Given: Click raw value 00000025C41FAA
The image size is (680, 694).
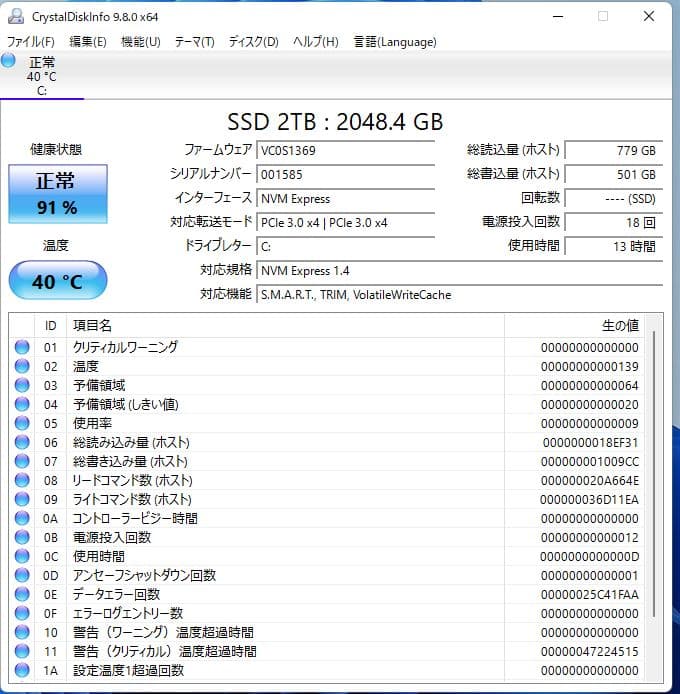Looking at the screenshot, I should coord(590,595).
